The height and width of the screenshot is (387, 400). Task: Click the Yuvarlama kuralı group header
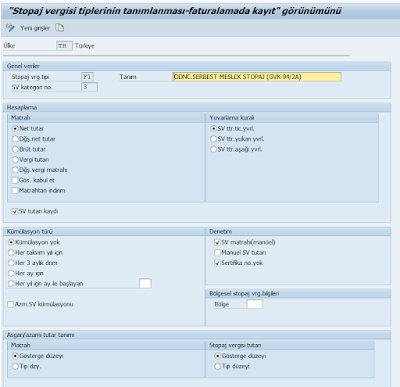[292, 118]
